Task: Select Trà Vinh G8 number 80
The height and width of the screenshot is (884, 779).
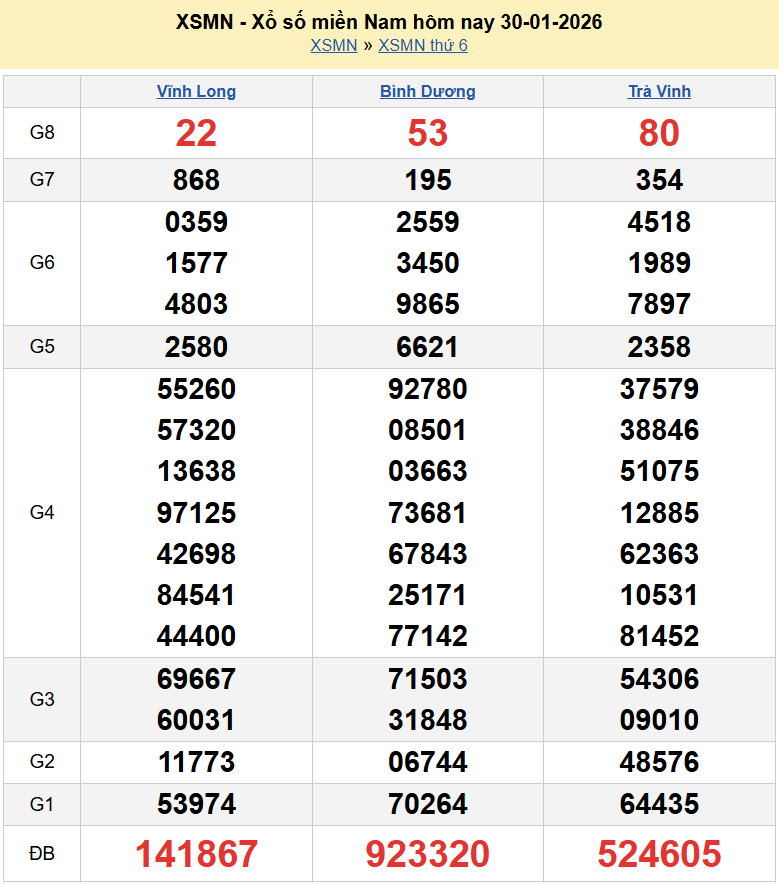Action: coord(659,133)
